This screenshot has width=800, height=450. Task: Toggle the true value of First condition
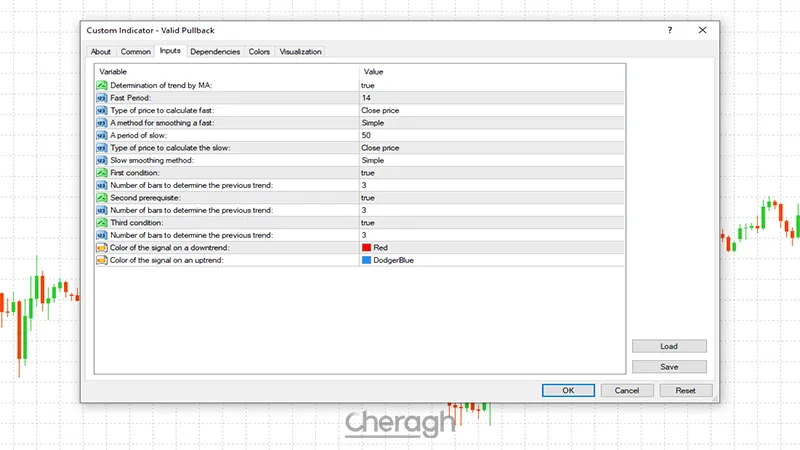point(368,172)
